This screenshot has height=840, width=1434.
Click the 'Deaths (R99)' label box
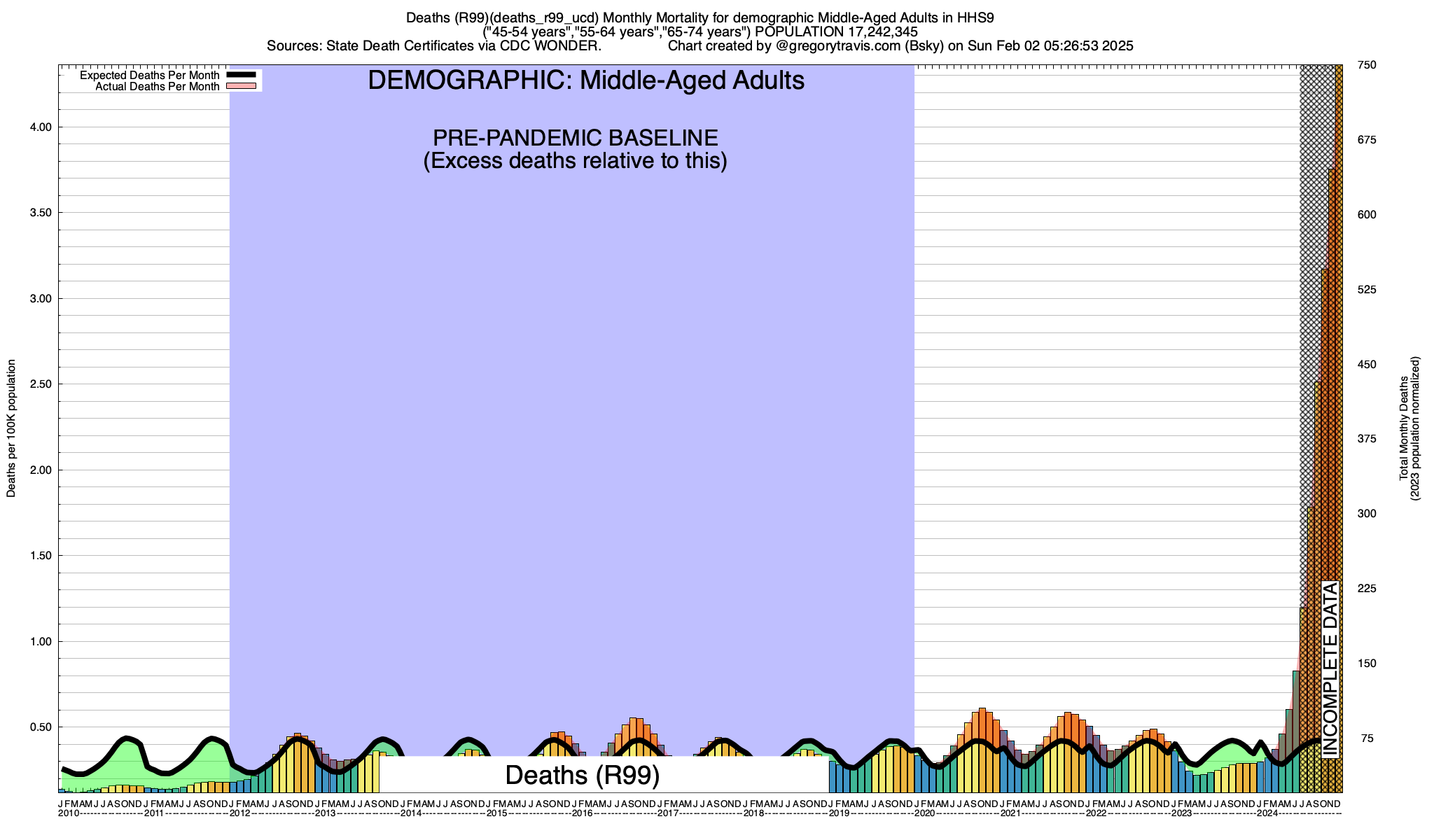[582, 775]
